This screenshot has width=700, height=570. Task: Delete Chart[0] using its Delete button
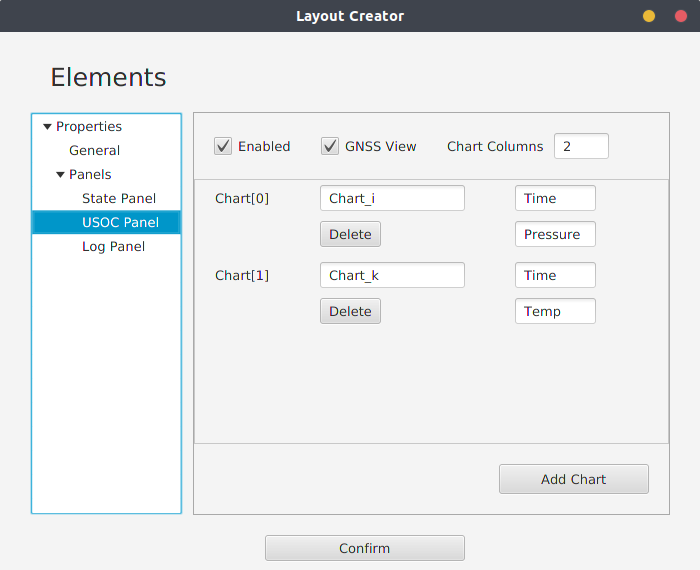(350, 234)
